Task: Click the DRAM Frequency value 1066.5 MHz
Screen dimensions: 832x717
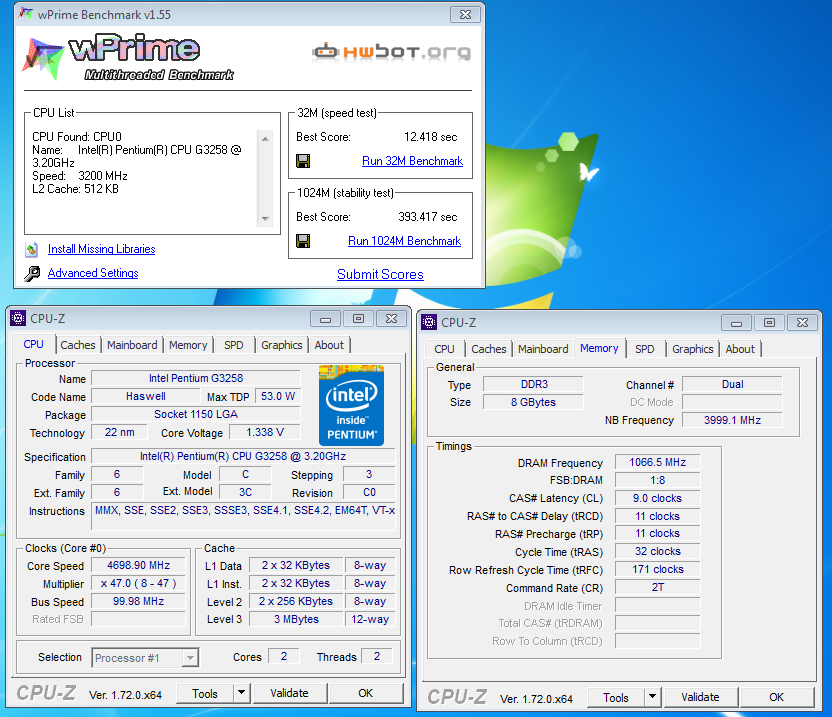Action: (x=657, y=462)
